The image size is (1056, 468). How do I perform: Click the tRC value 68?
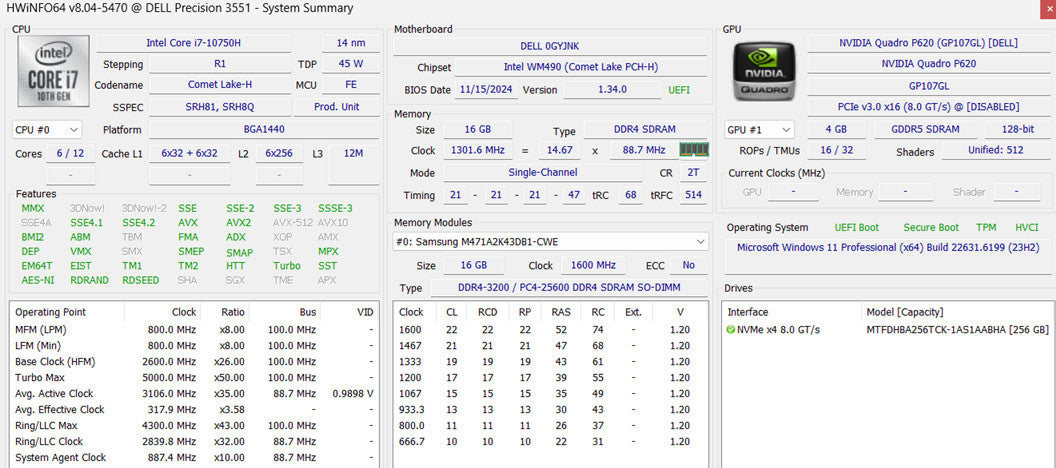pos(630,195)
